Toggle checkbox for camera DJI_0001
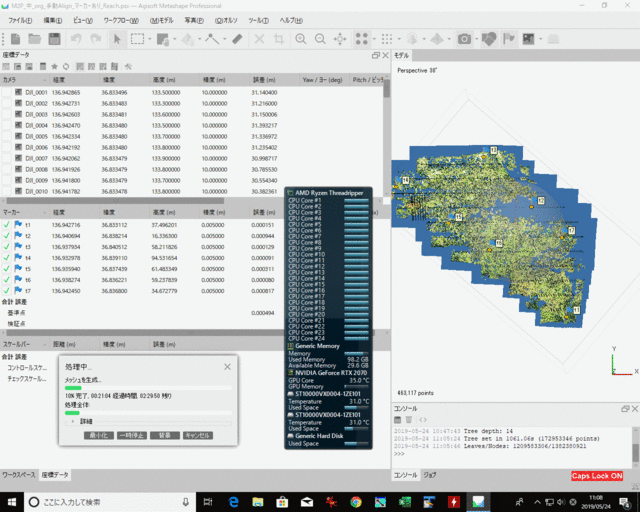 coord(7,92)
